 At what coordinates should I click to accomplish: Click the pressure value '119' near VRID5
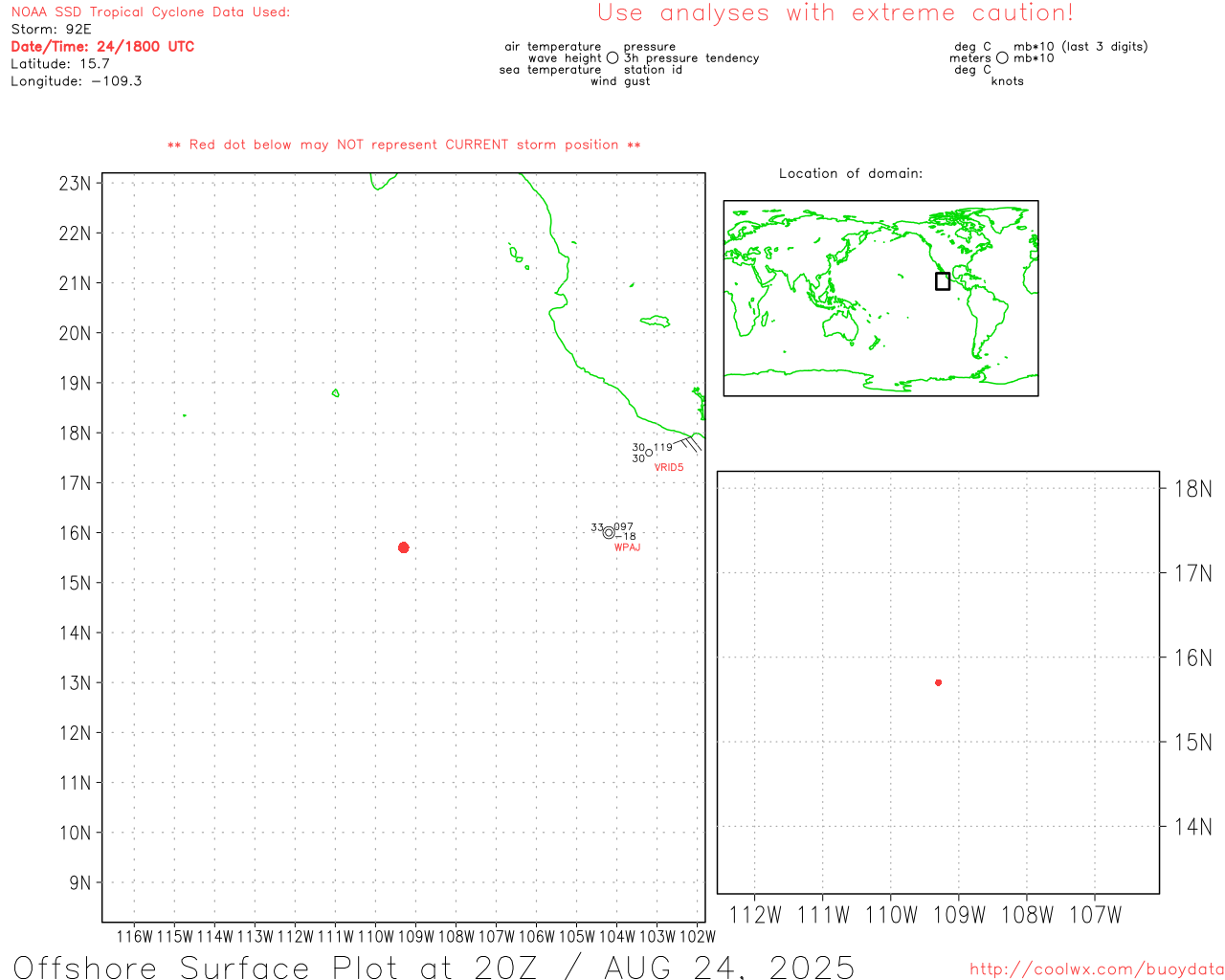[663, 447]
